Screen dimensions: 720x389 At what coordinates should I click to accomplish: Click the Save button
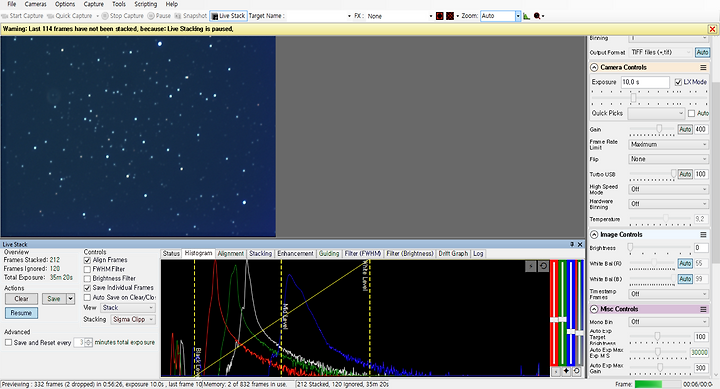click(54, 299)
